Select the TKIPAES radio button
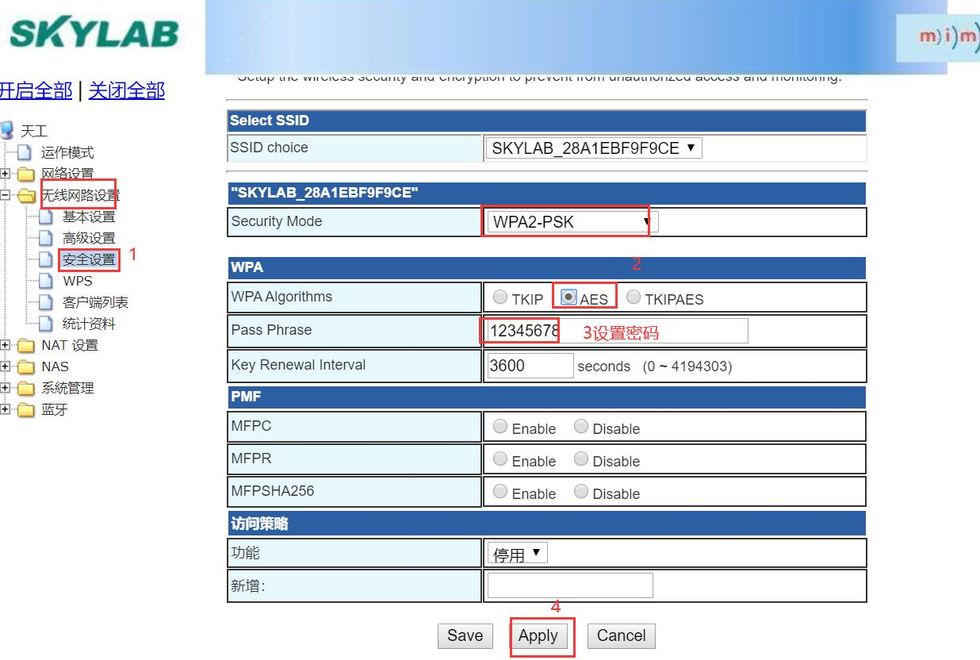The height and width of the screenshot is (660, 980). (x=633, y=297)
